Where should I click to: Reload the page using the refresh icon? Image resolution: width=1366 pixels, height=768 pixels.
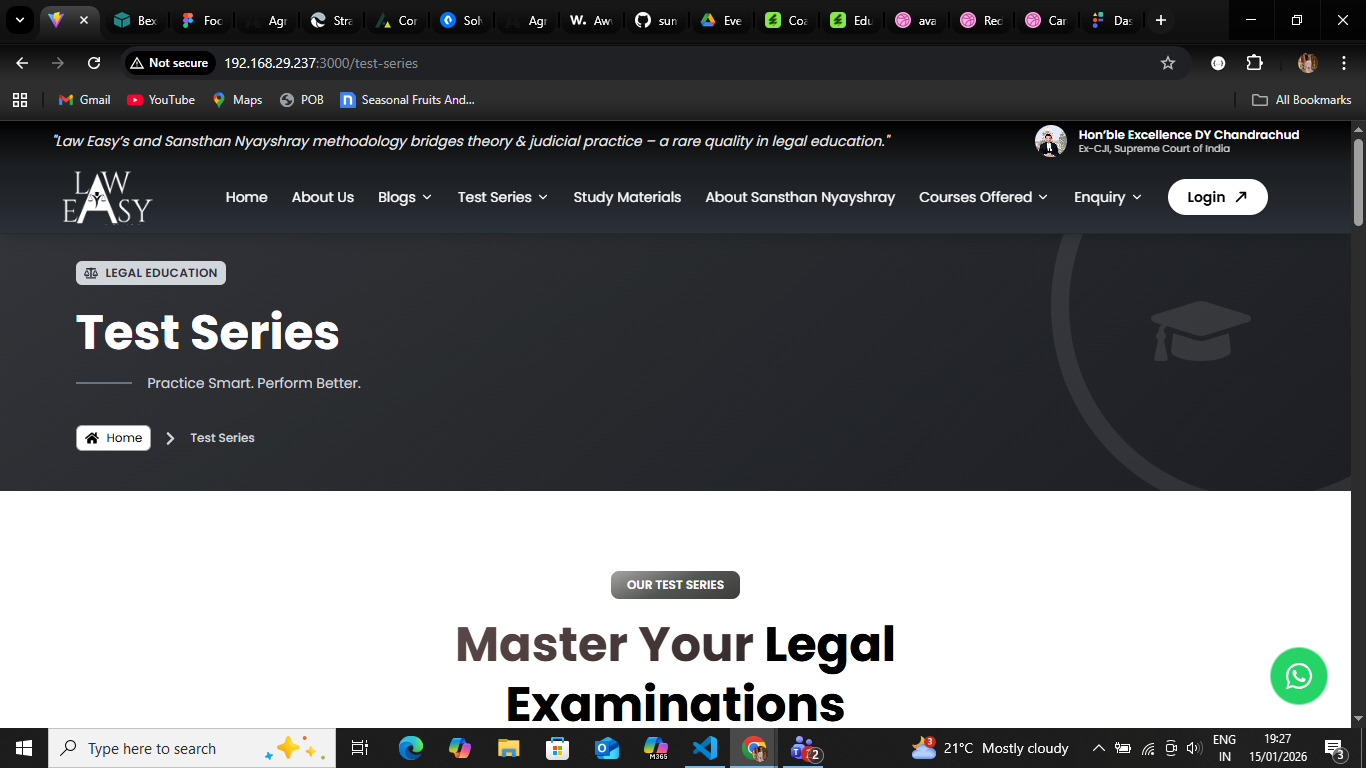[x=94, y=63]
